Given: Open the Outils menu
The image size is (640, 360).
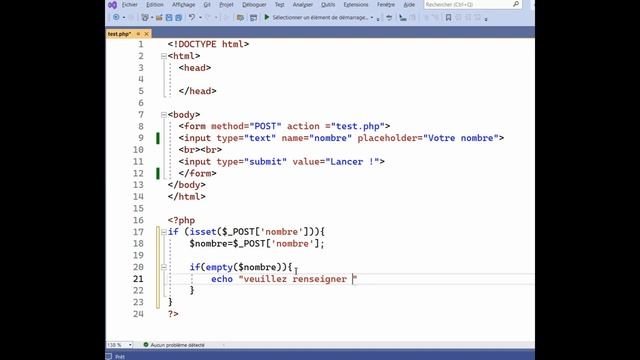Looking at the screenshot, I should [328, 5].
